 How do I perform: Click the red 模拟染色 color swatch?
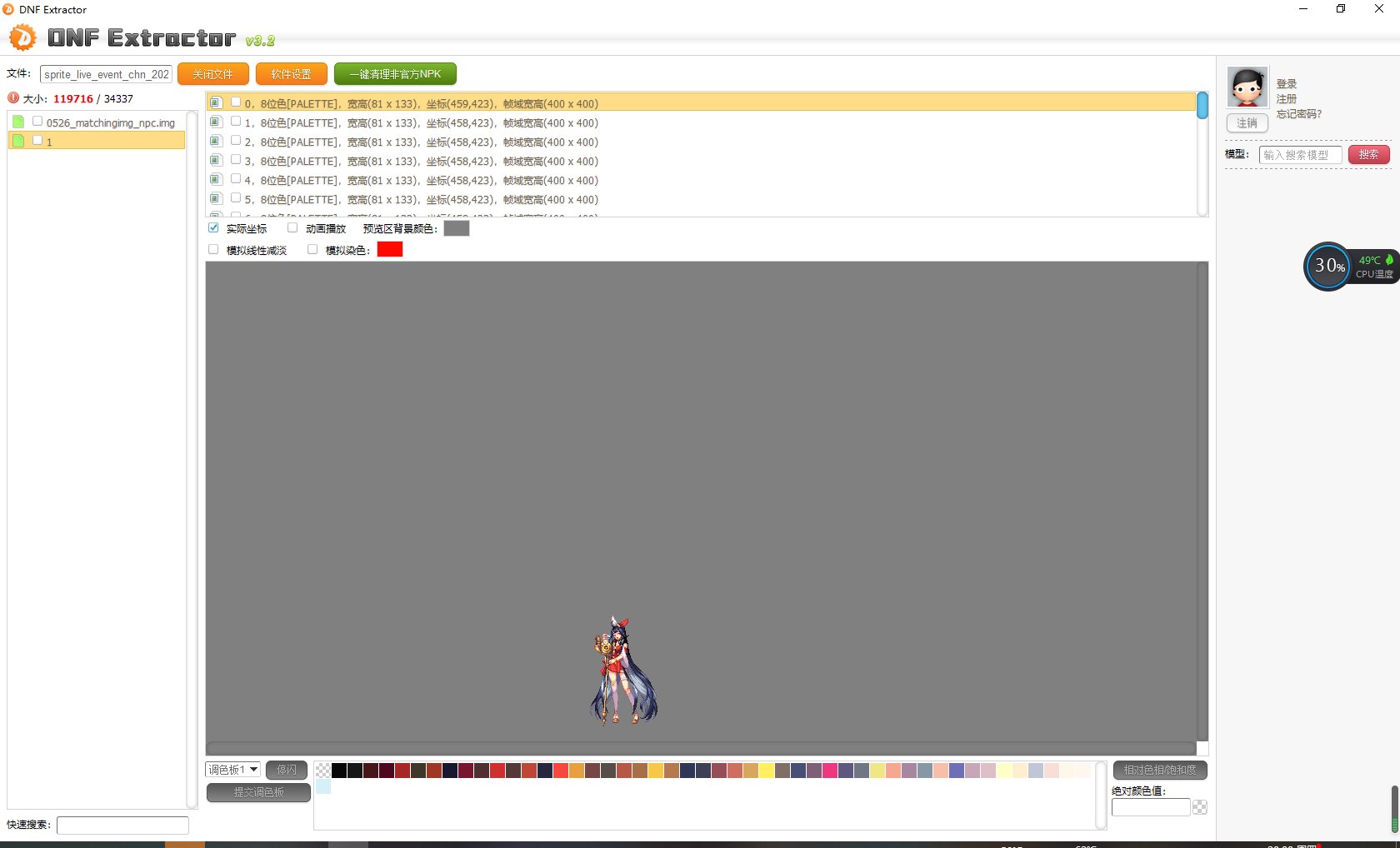[390, 249]
